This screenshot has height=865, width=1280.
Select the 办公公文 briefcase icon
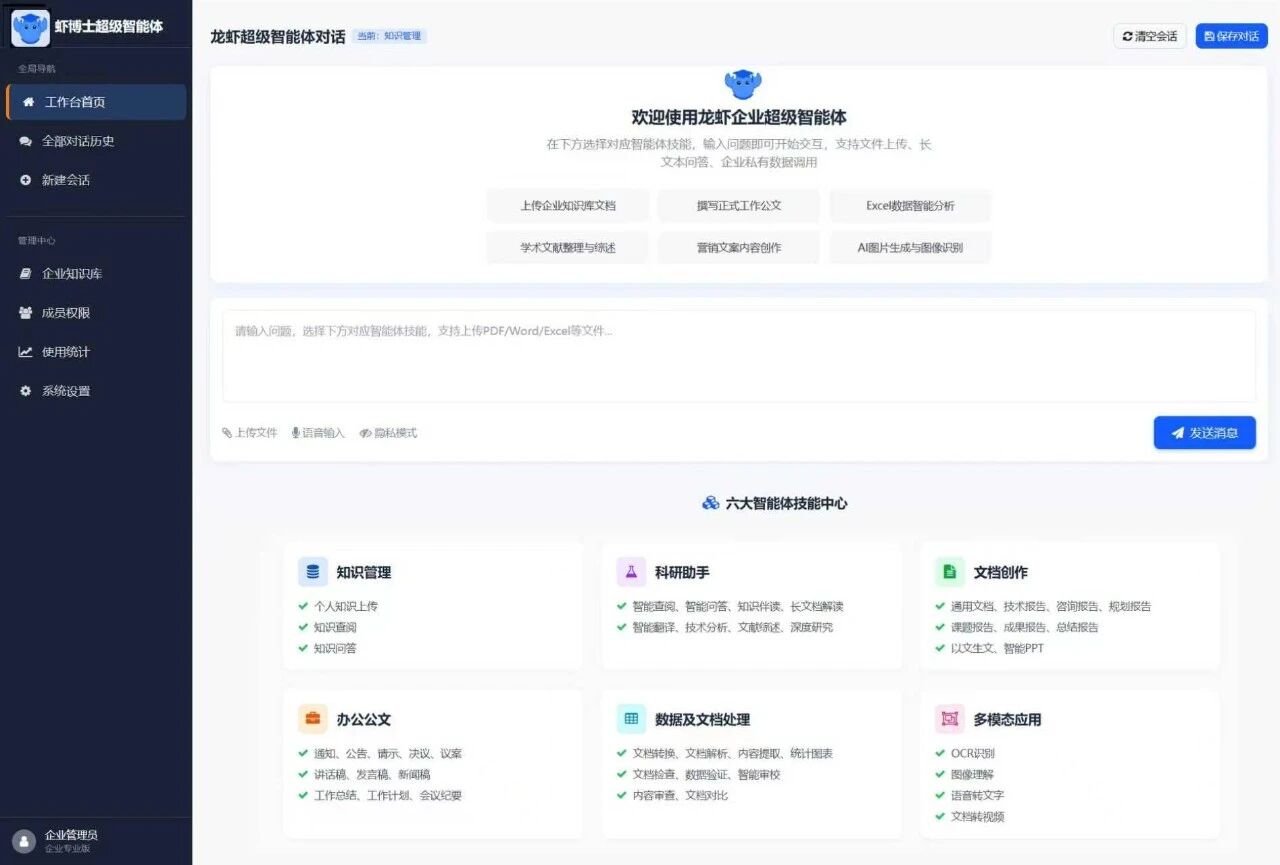[313, 719]
